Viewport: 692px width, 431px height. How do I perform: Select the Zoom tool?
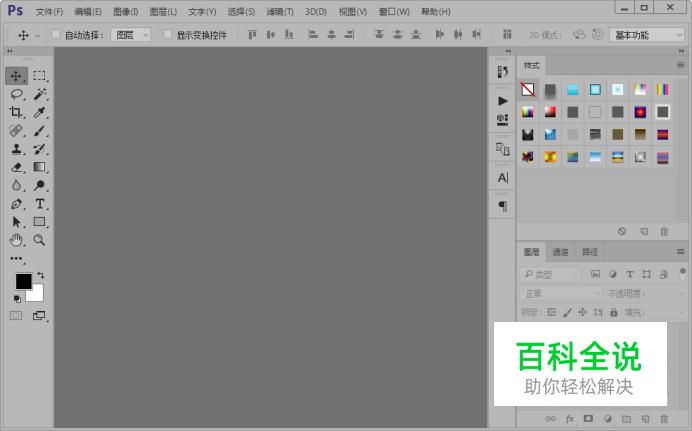(40, 240)
